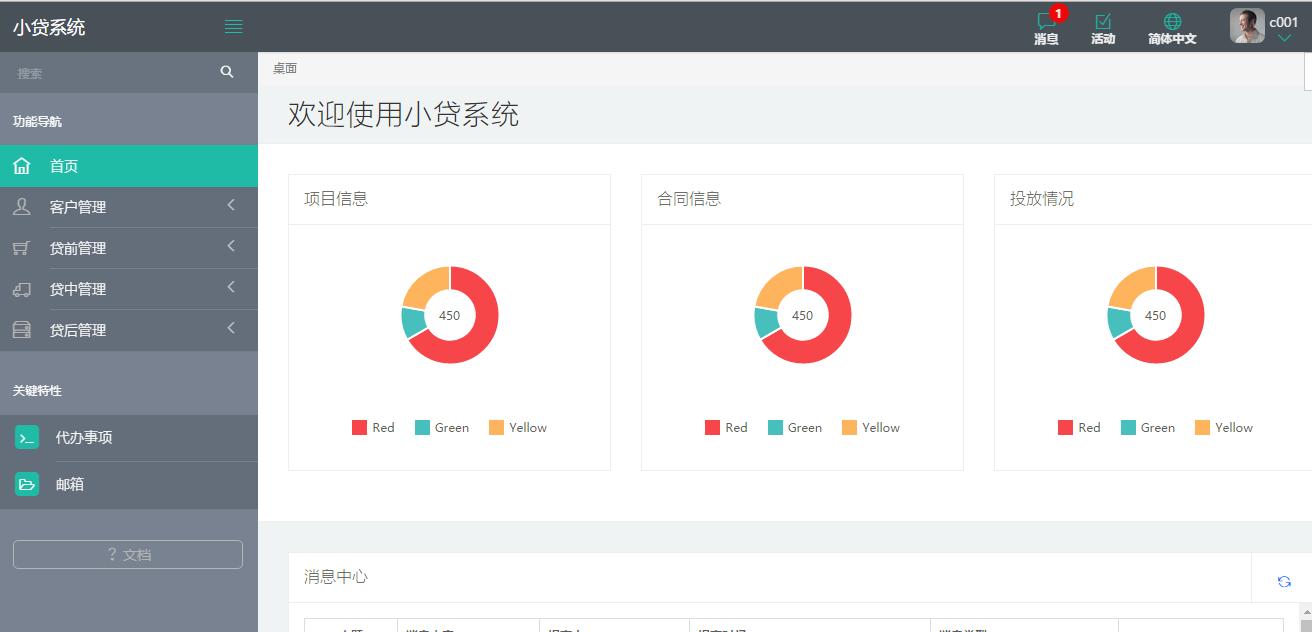Toggle Red legend in 项目信息 chart
The image size is (1312, 632).
pos(373,427)
